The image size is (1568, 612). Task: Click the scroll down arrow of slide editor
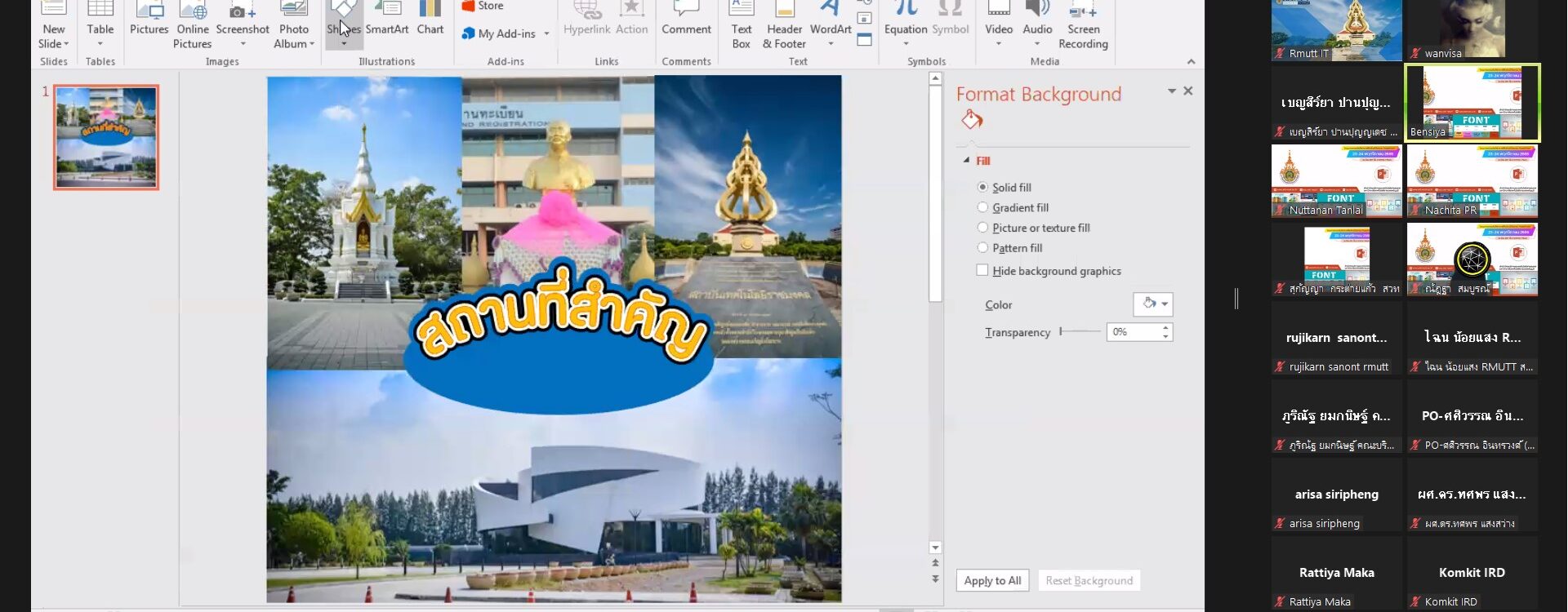(x=935, y=548)
